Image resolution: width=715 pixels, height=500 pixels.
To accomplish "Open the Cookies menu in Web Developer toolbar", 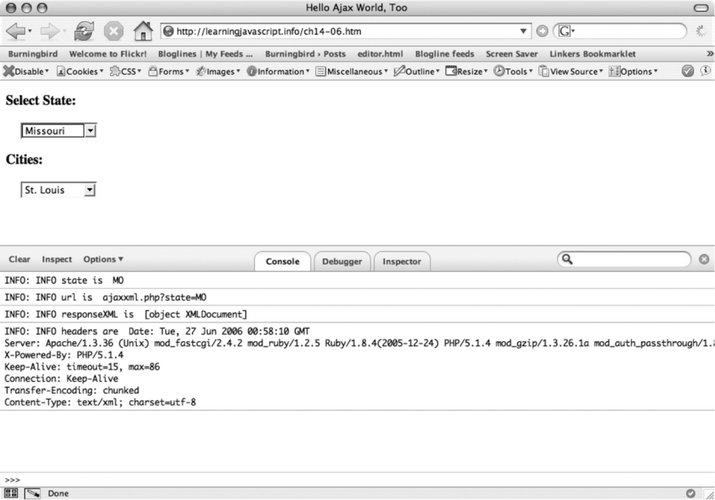I will coord(80,71).
